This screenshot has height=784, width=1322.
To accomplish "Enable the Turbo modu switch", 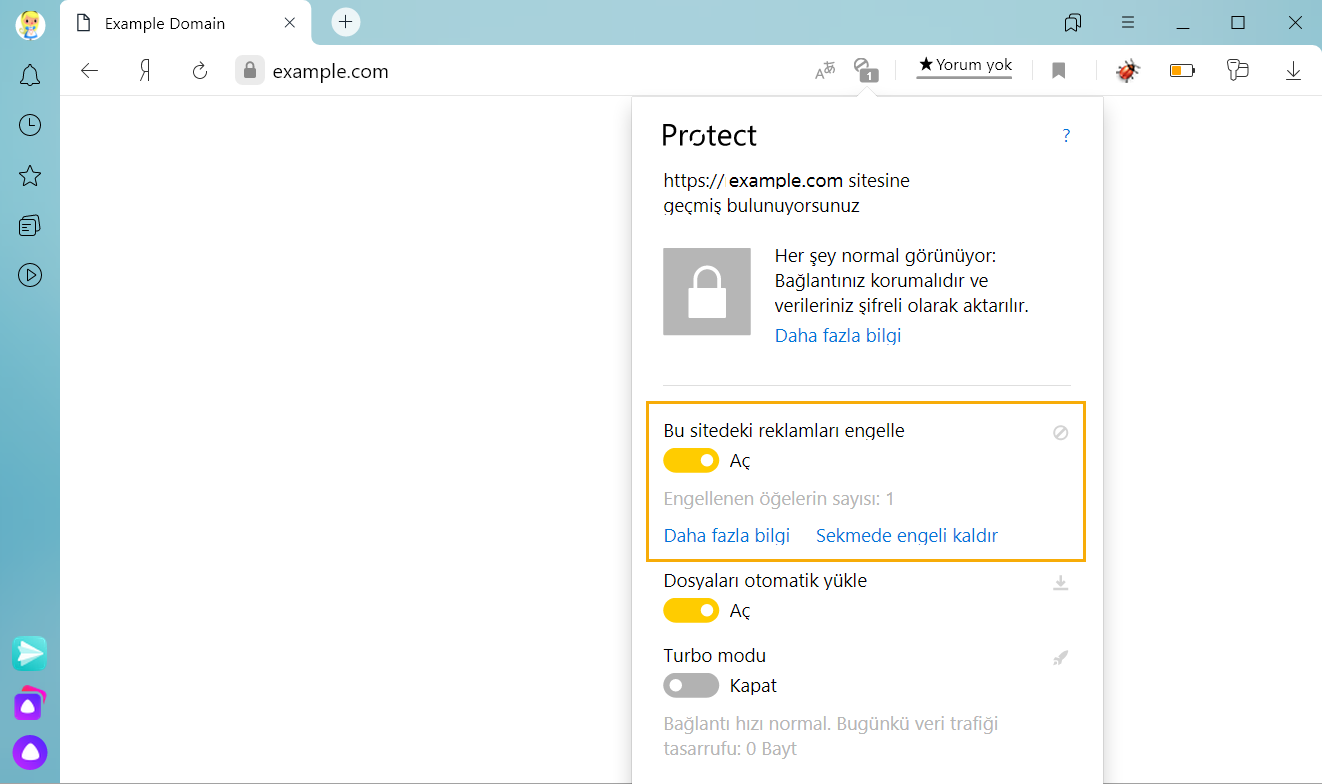I will (x=691, y=685).
